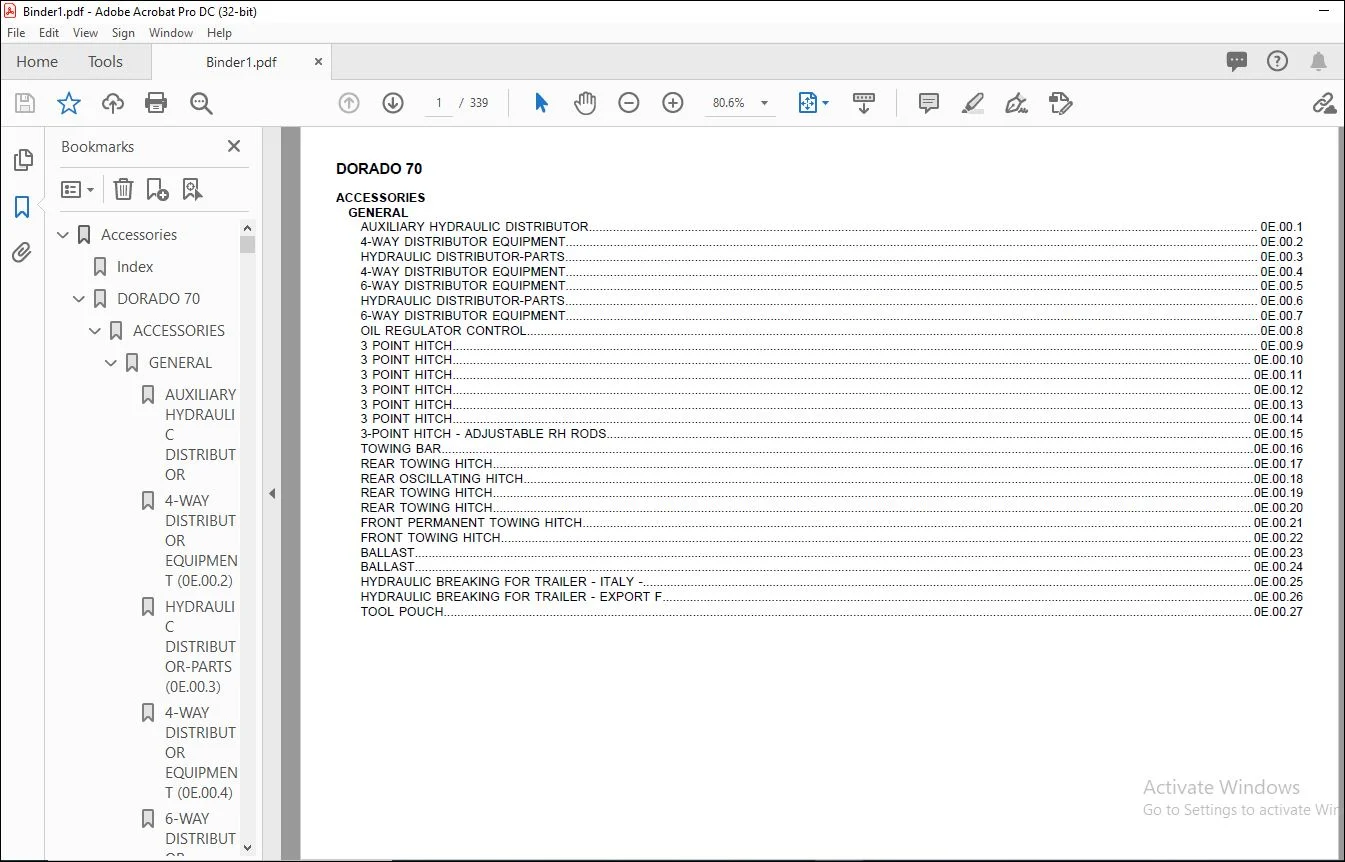Open the Help question mark icon

coord(1277,62)
